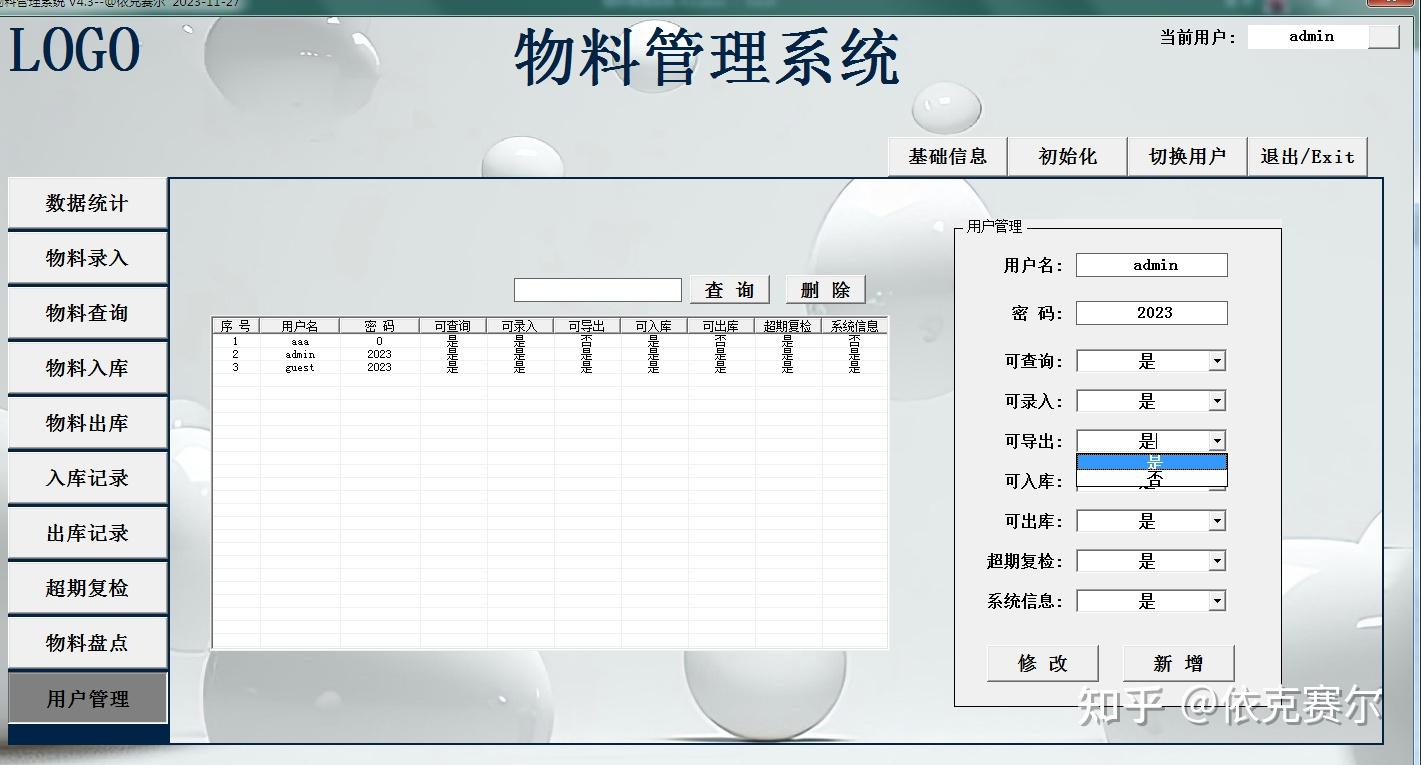Click the 系统信息 table column header
Viewport: 1421px width, 765px height.
pos(854,326)
